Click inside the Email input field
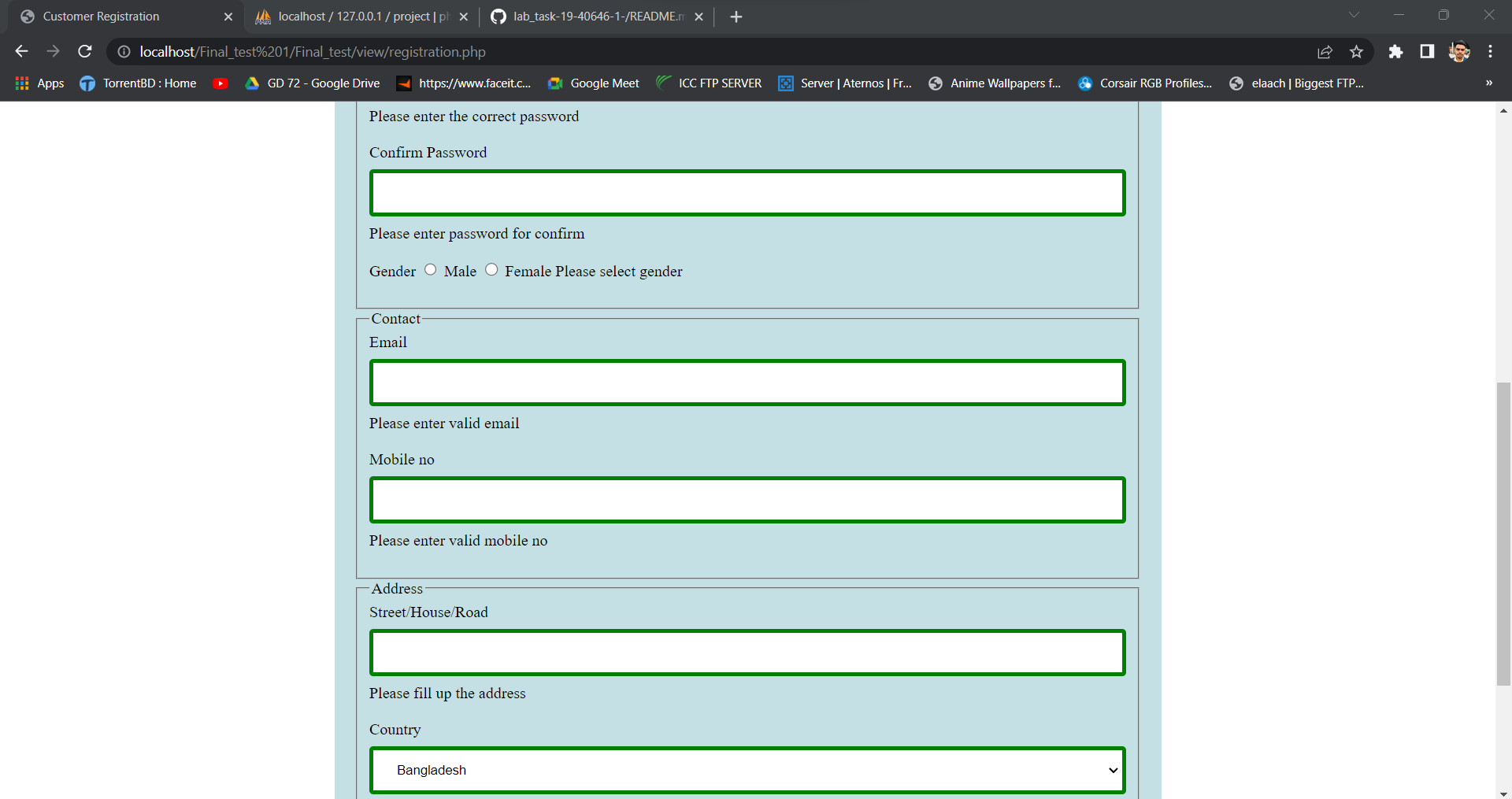Image resolution: width=1512 pixels, height=799 pixels. click(747, 383)
